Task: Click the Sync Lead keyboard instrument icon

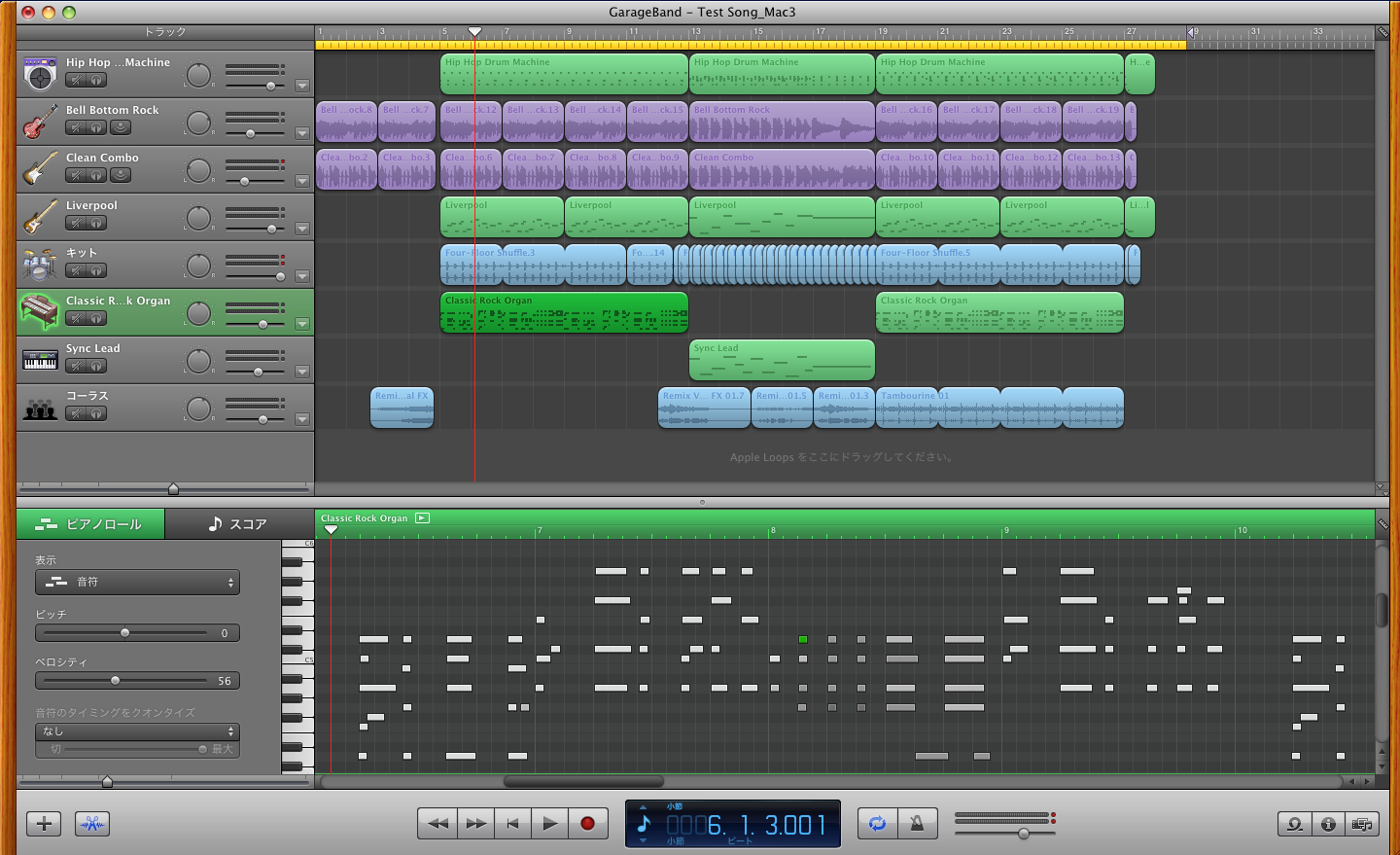Action: click(x=40, y=360)
